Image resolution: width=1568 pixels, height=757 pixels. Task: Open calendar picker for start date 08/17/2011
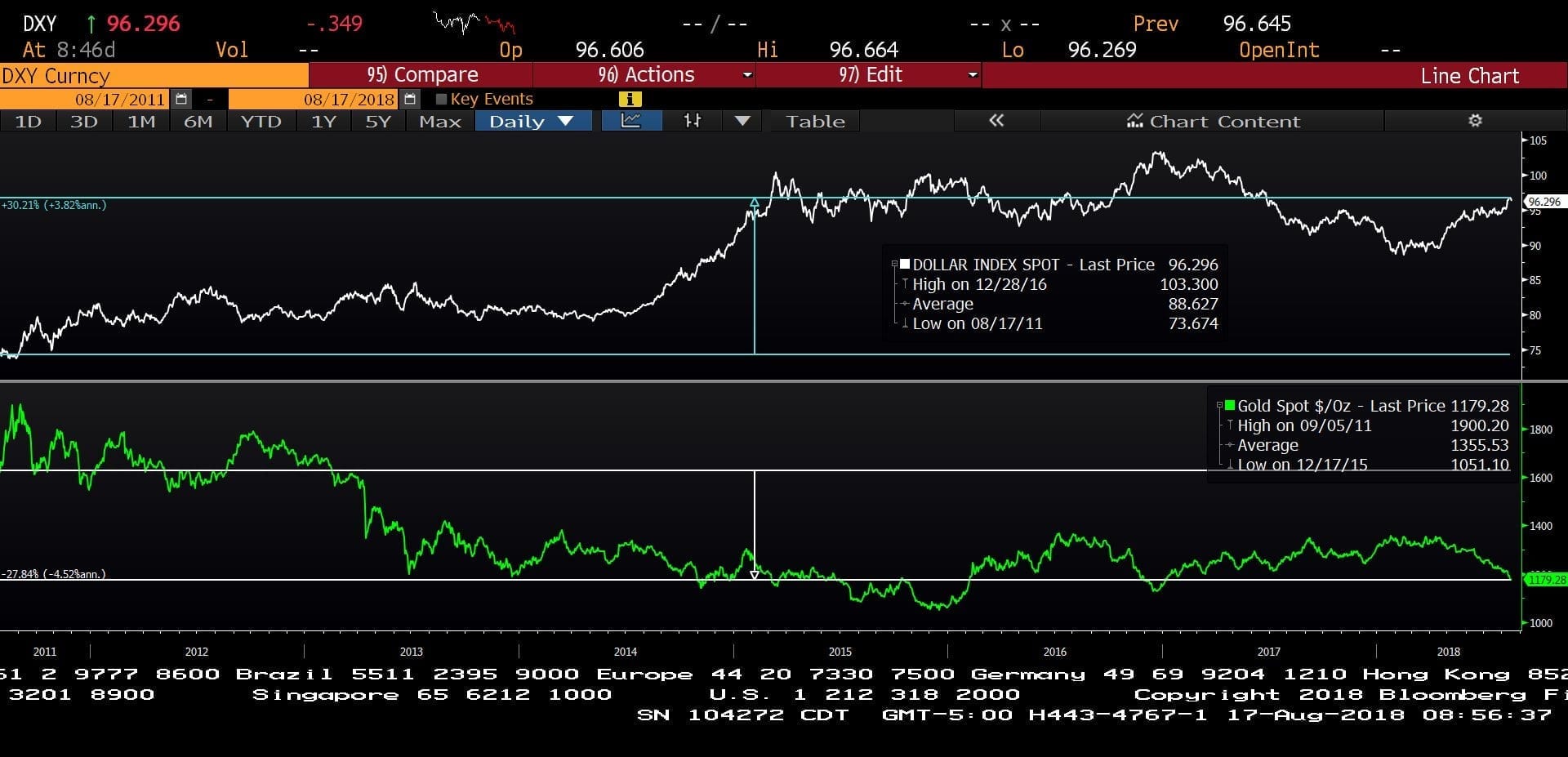click(x=181, y=99)
